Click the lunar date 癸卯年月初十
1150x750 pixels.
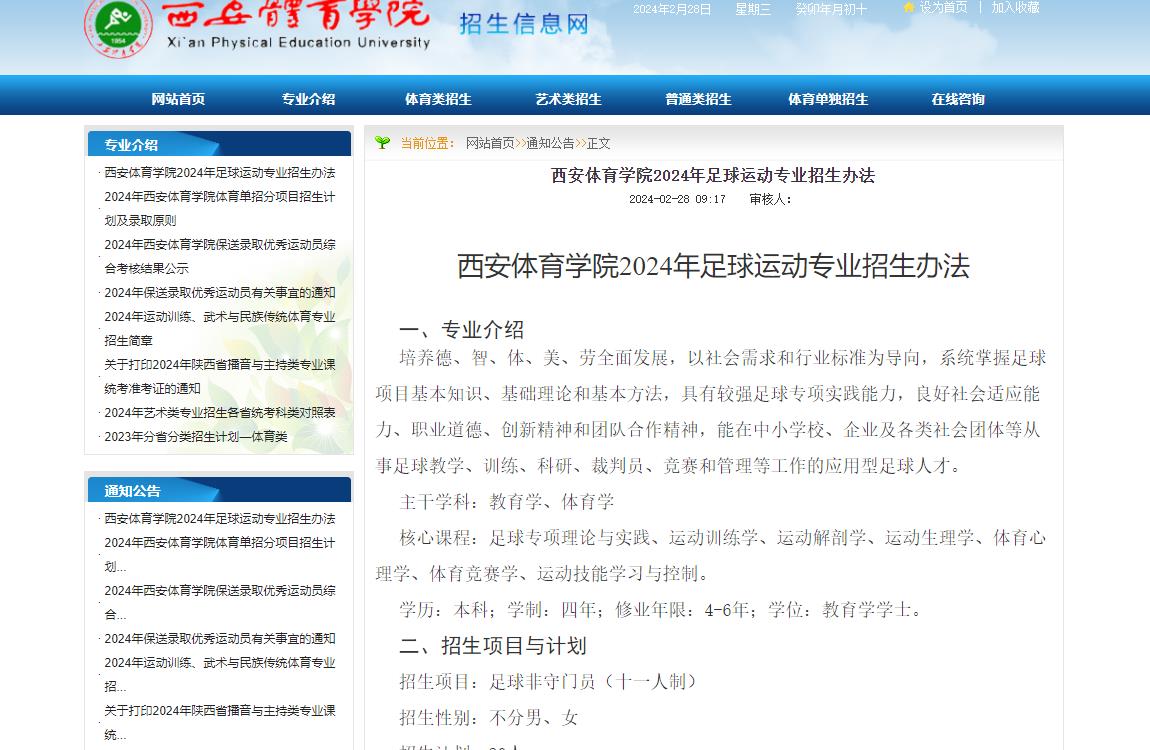tap(831, 10)
